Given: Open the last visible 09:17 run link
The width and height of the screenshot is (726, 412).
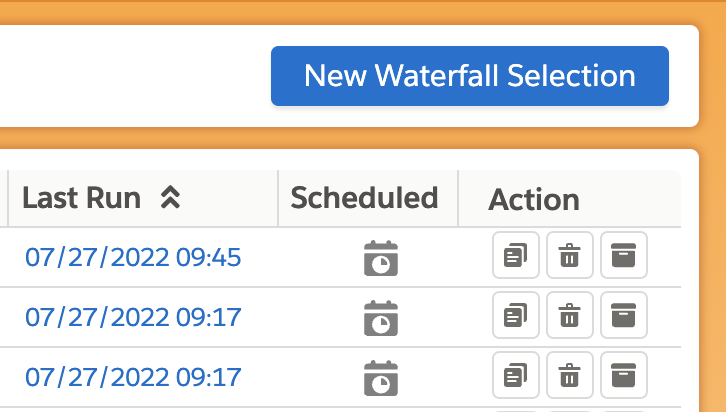Looking at the screenshot, I should point(133,377).
